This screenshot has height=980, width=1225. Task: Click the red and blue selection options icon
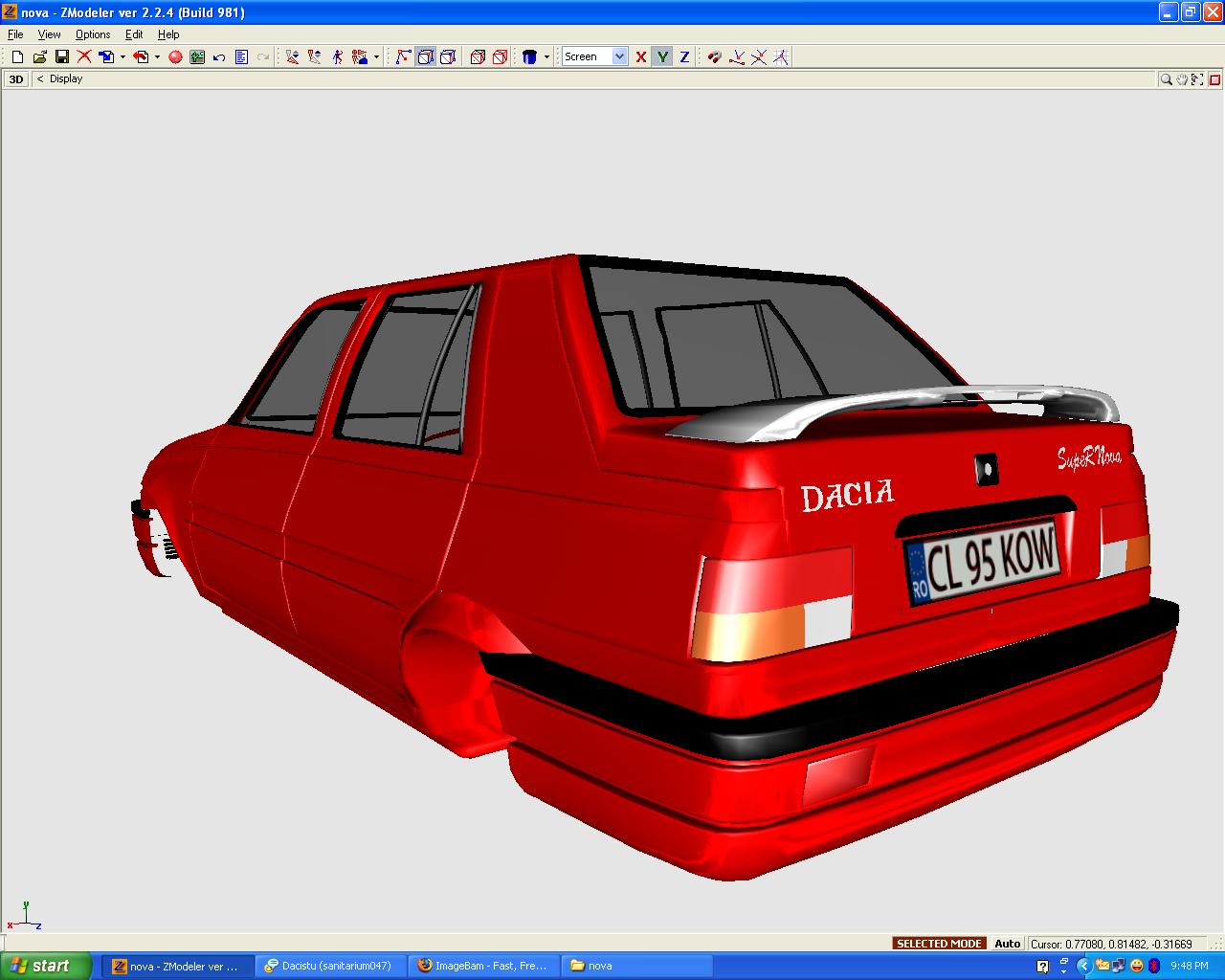[360, 57]
